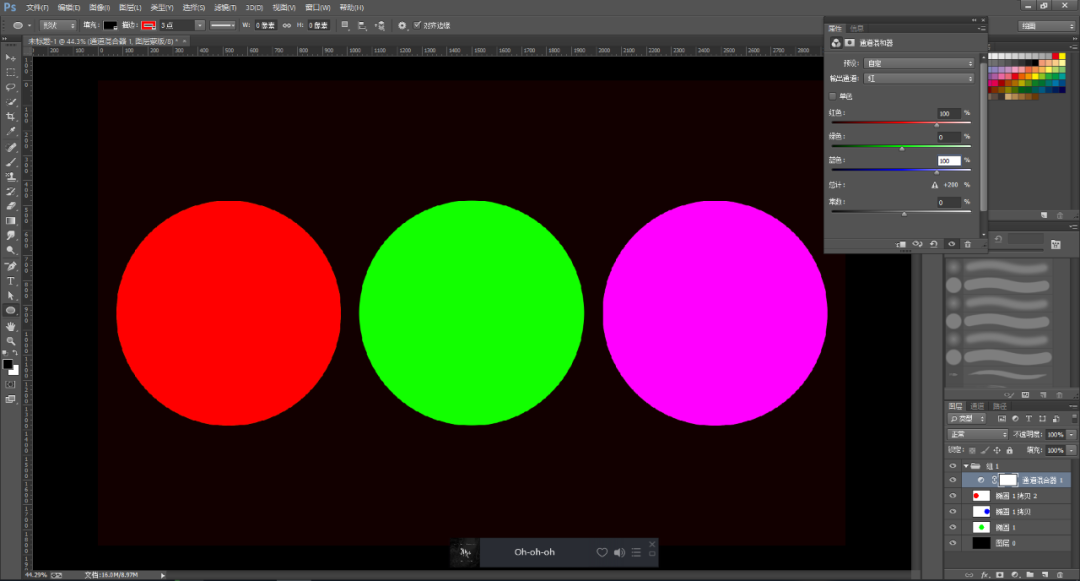Click the stroke color swatch in options bar
This screenshot has height=581, width=1080.
click(x=148, y=25)
